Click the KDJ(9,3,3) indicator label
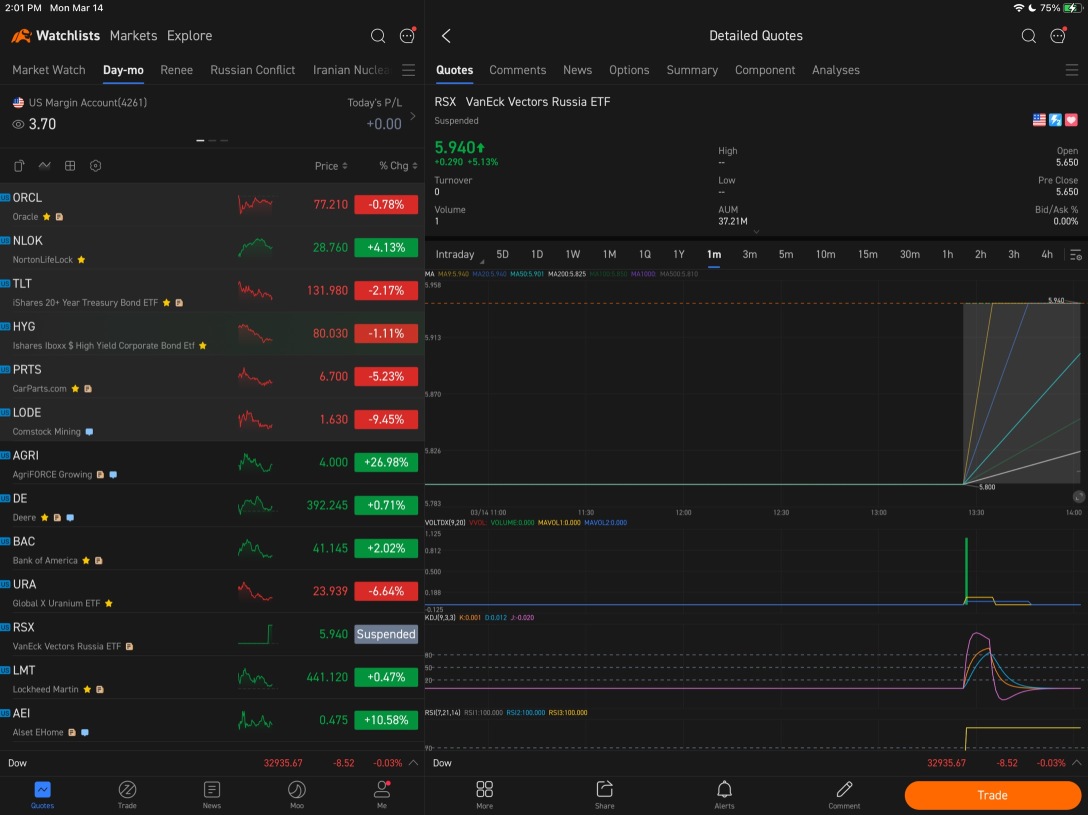This screenshot has width=1088, height=815. (440, 617)
